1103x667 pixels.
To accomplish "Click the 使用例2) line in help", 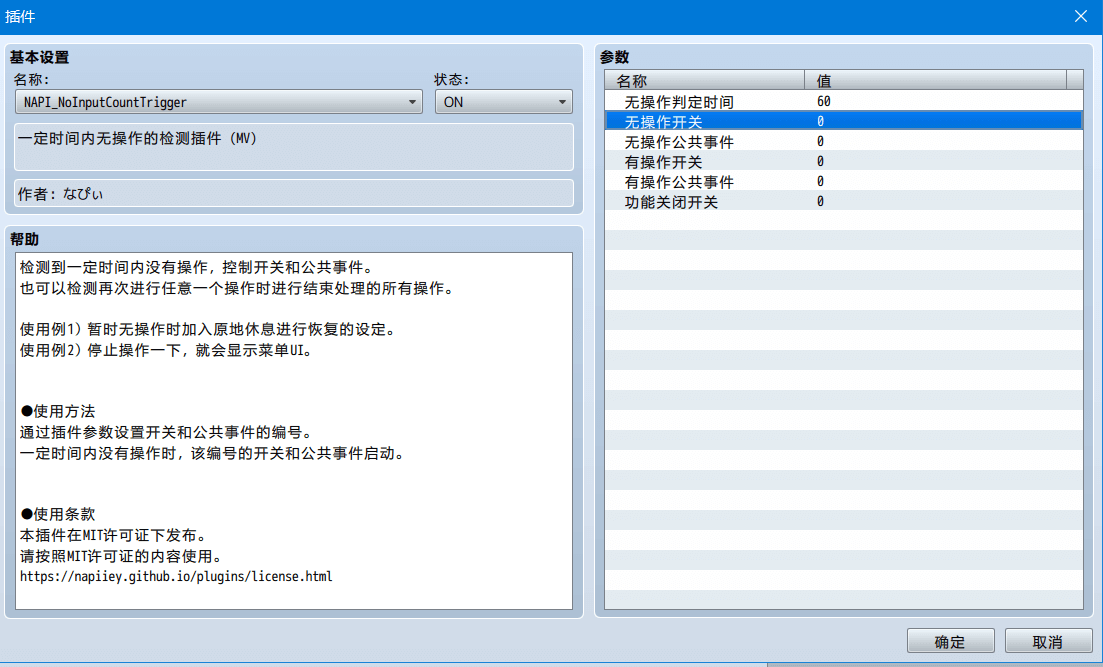I will 166,350.
